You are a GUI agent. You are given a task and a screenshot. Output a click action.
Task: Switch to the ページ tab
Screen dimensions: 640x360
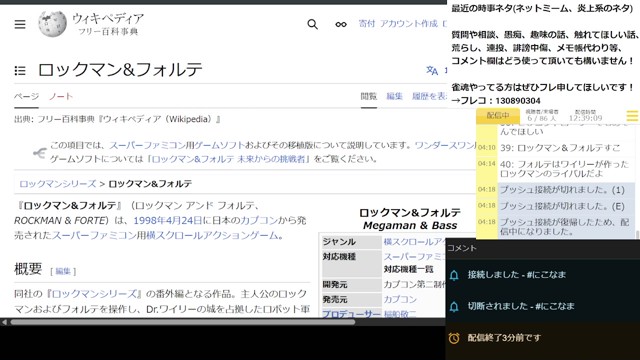(27, 96)
